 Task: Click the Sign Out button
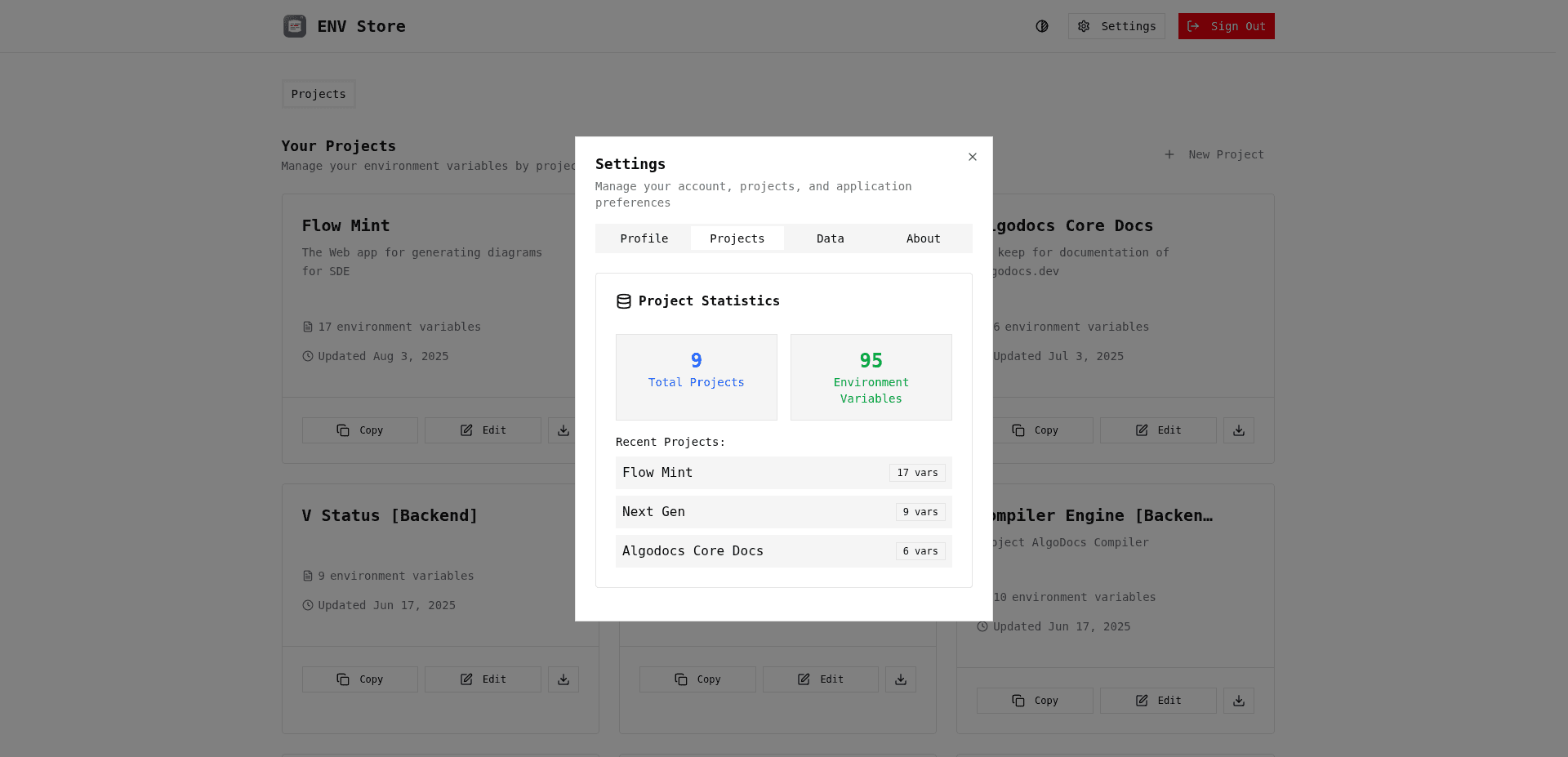point(1226,26)
